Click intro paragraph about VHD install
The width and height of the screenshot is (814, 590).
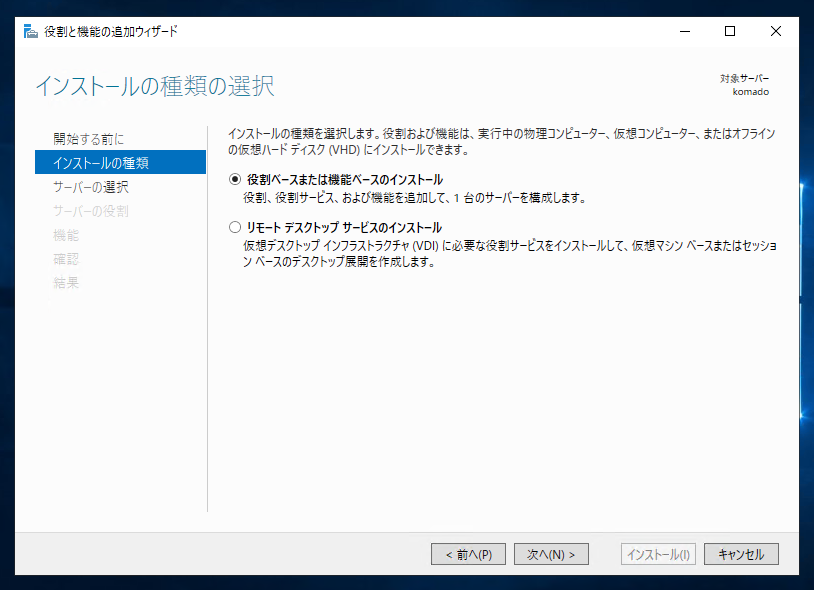501,142
